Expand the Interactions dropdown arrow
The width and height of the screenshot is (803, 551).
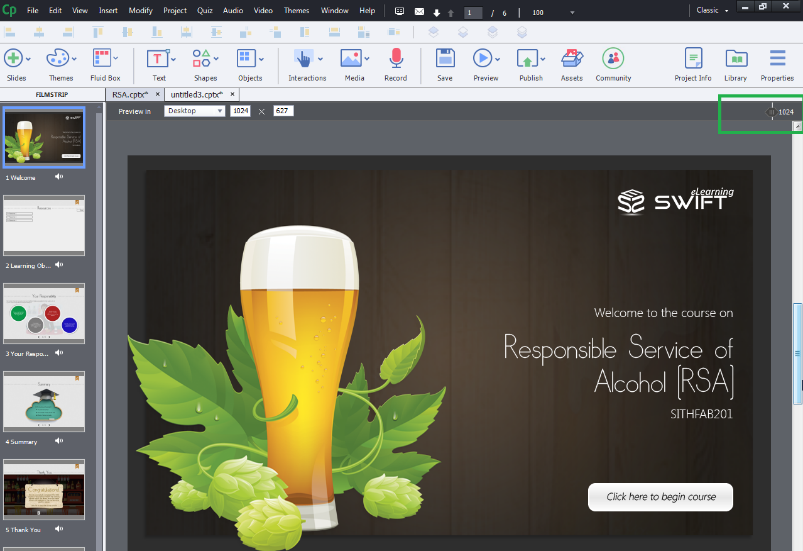coord(321,59)
